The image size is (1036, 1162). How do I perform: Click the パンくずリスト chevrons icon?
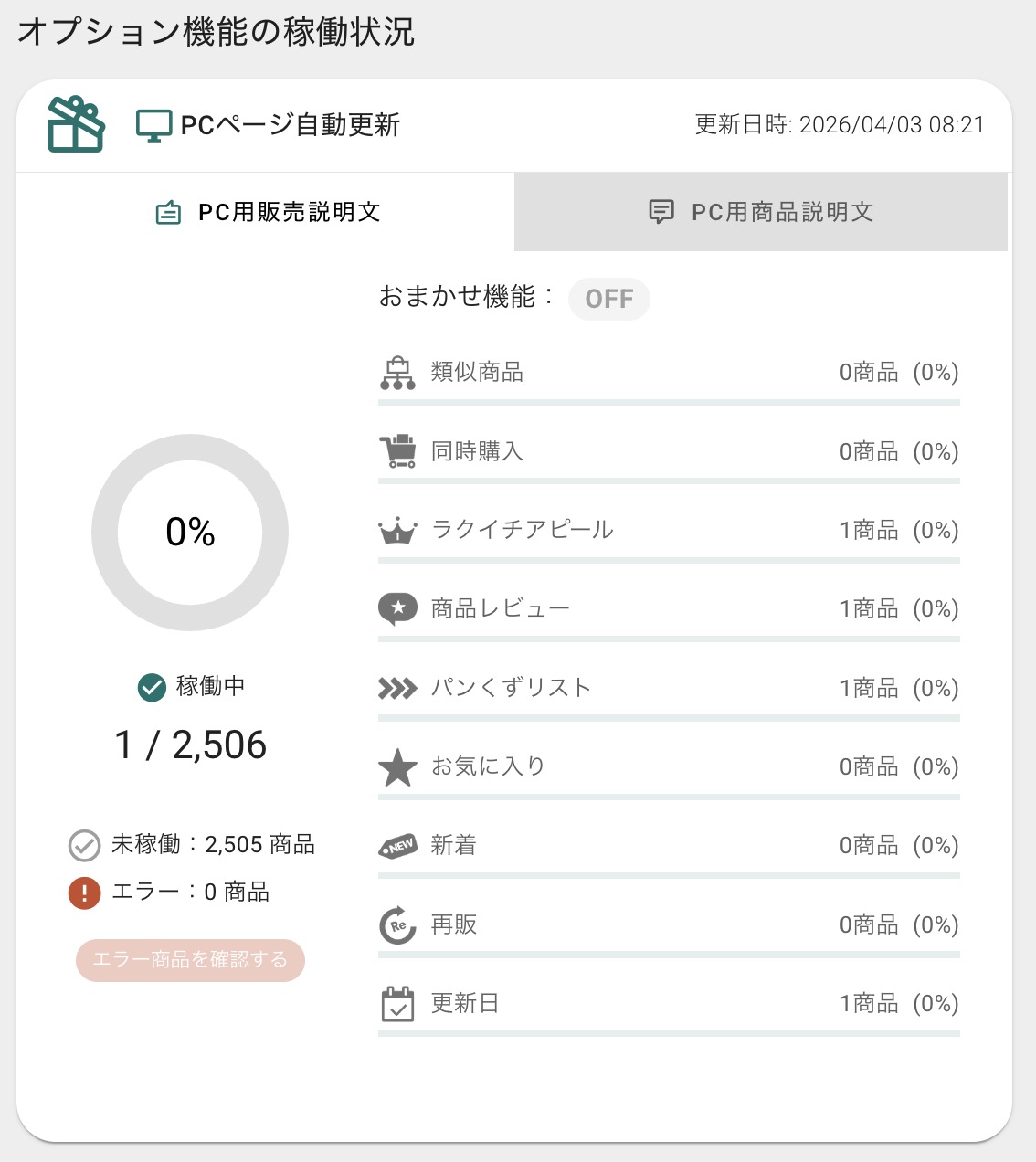(x=397, y=688)
